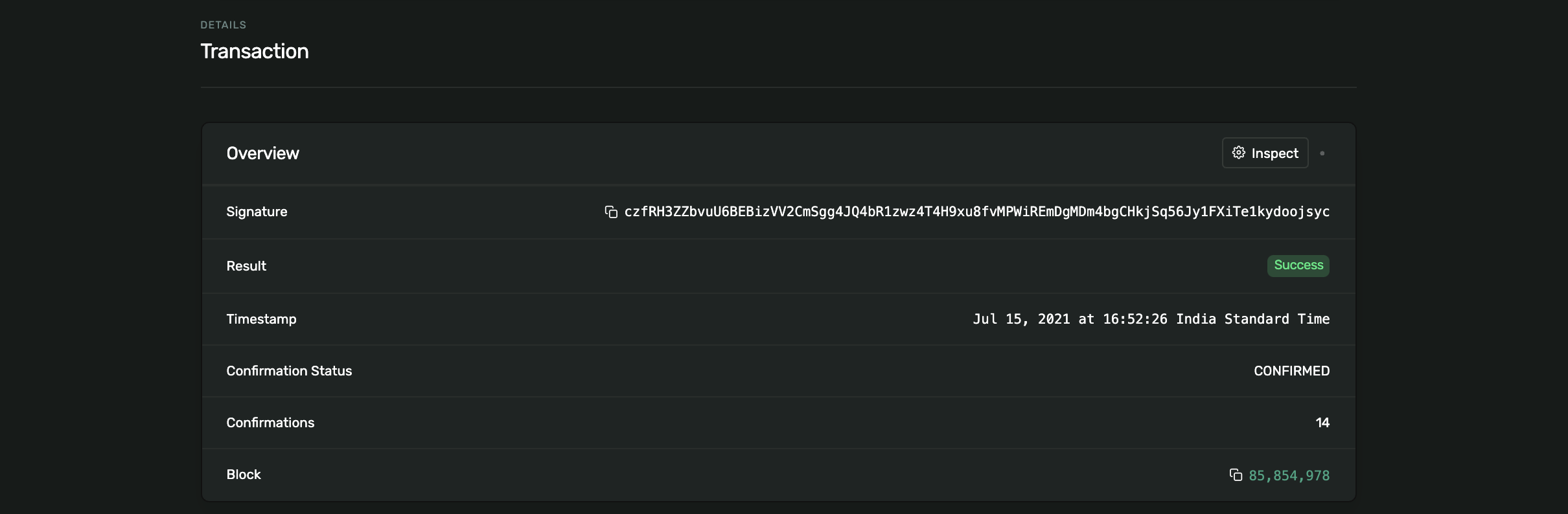Click the Transaction page title
This screenshot has width=1568, height=514.
click(254, 51)
